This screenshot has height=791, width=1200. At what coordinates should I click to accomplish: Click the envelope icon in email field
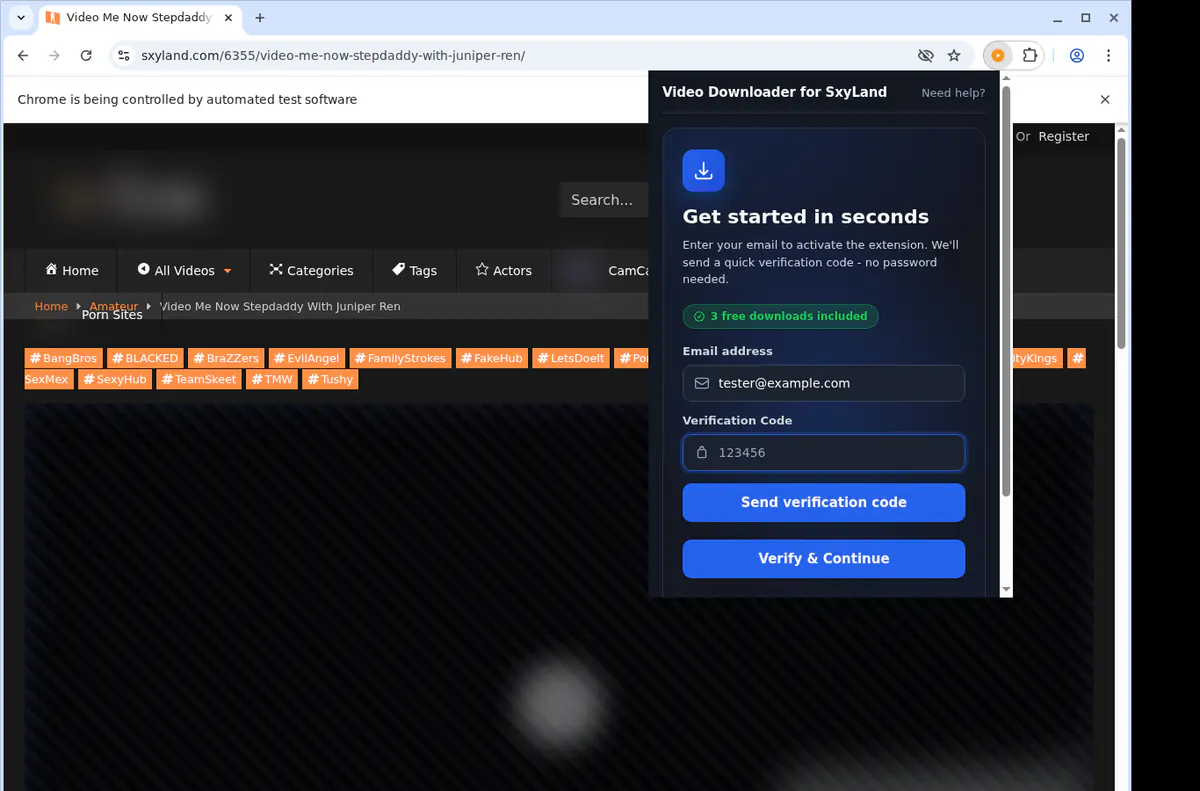(x=702, y=383)
